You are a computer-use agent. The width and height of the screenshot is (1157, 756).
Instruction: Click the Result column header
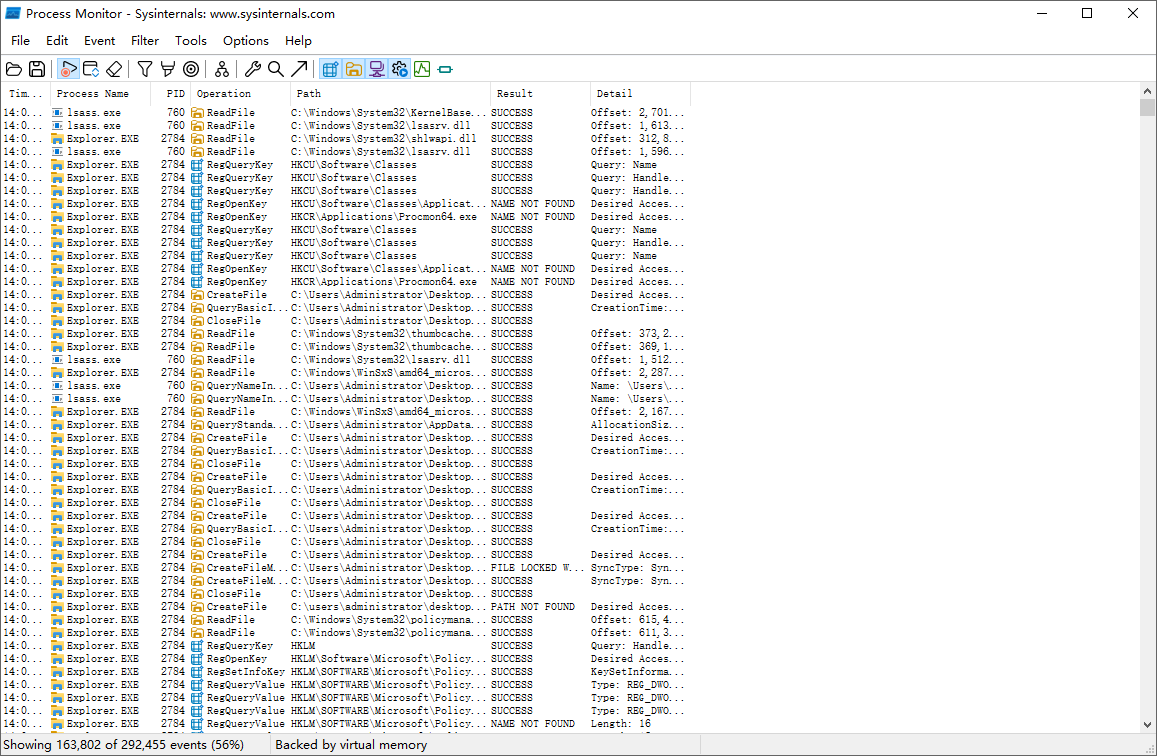(540, 94)
